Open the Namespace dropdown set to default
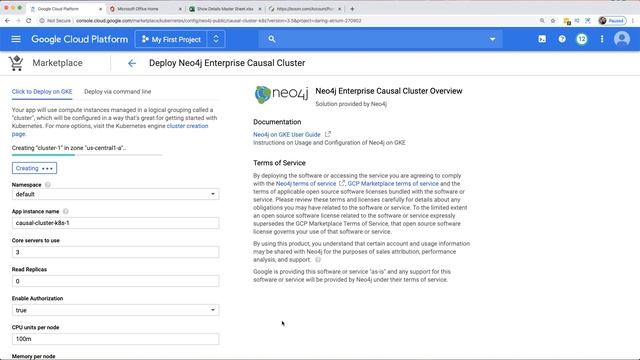 click(116, 194)
